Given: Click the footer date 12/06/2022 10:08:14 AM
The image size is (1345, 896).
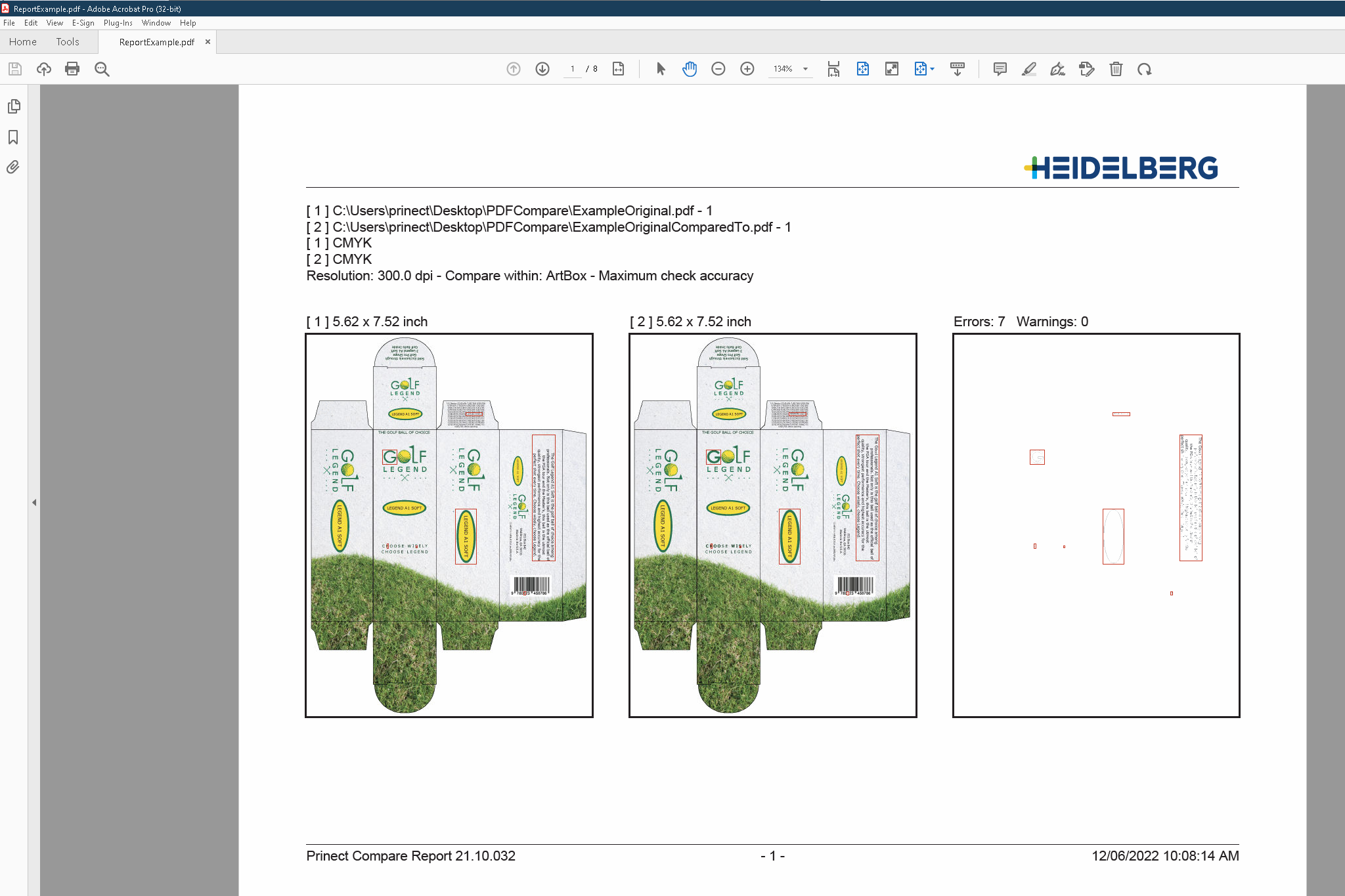Looking at the screenshot, I should tap(1165, 856).
